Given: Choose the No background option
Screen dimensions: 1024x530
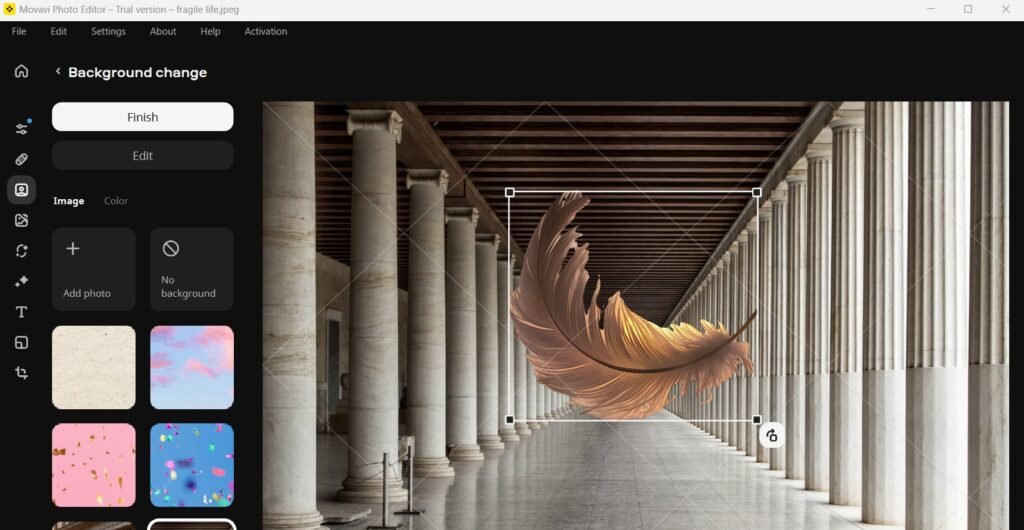Looking at the screenshot, I should click(x=191, y=269).
